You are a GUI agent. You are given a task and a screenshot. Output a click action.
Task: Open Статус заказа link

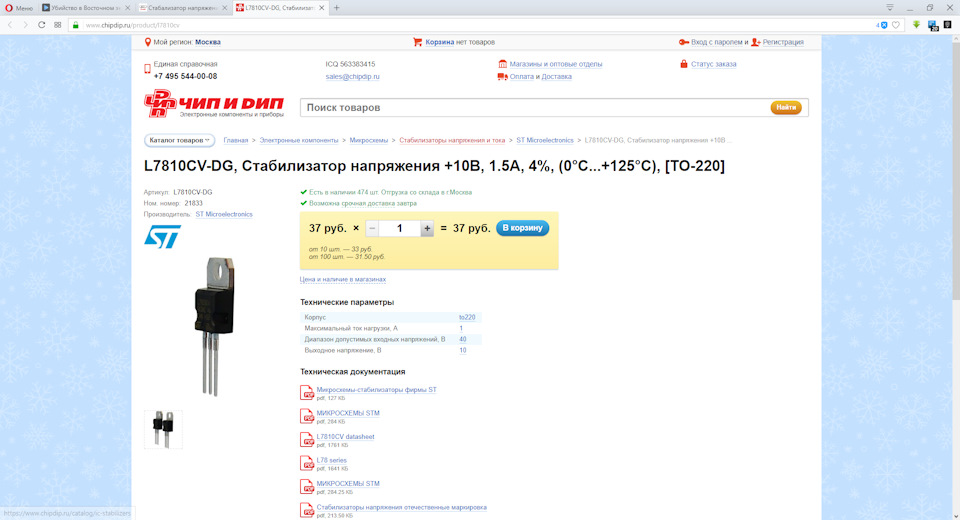[714, 64]
